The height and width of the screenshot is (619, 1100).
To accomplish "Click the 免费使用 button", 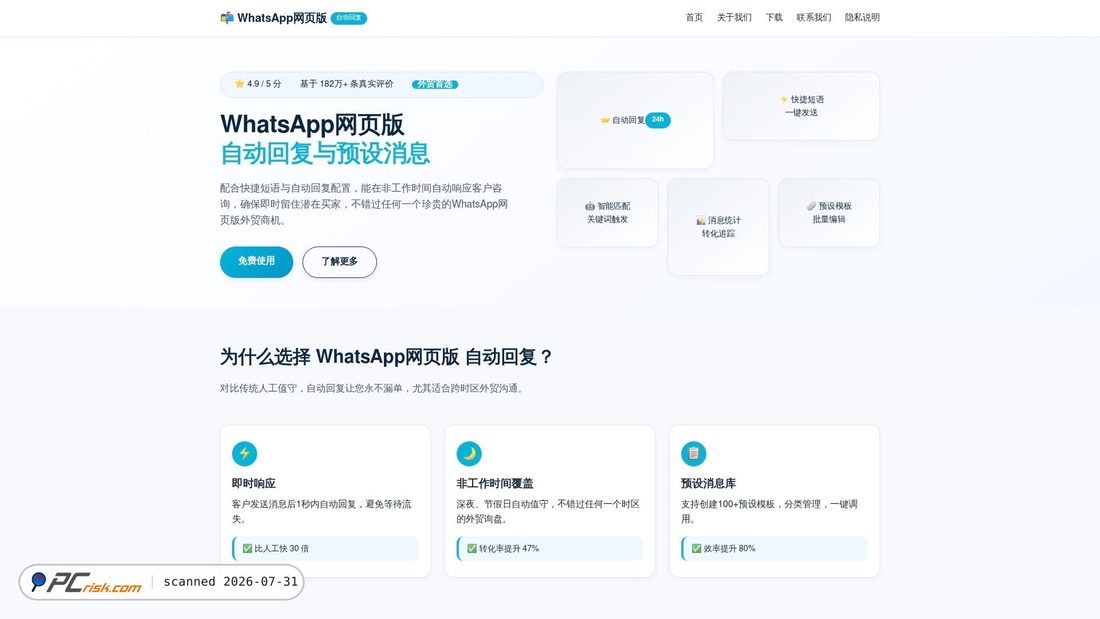I will (256, 261).
